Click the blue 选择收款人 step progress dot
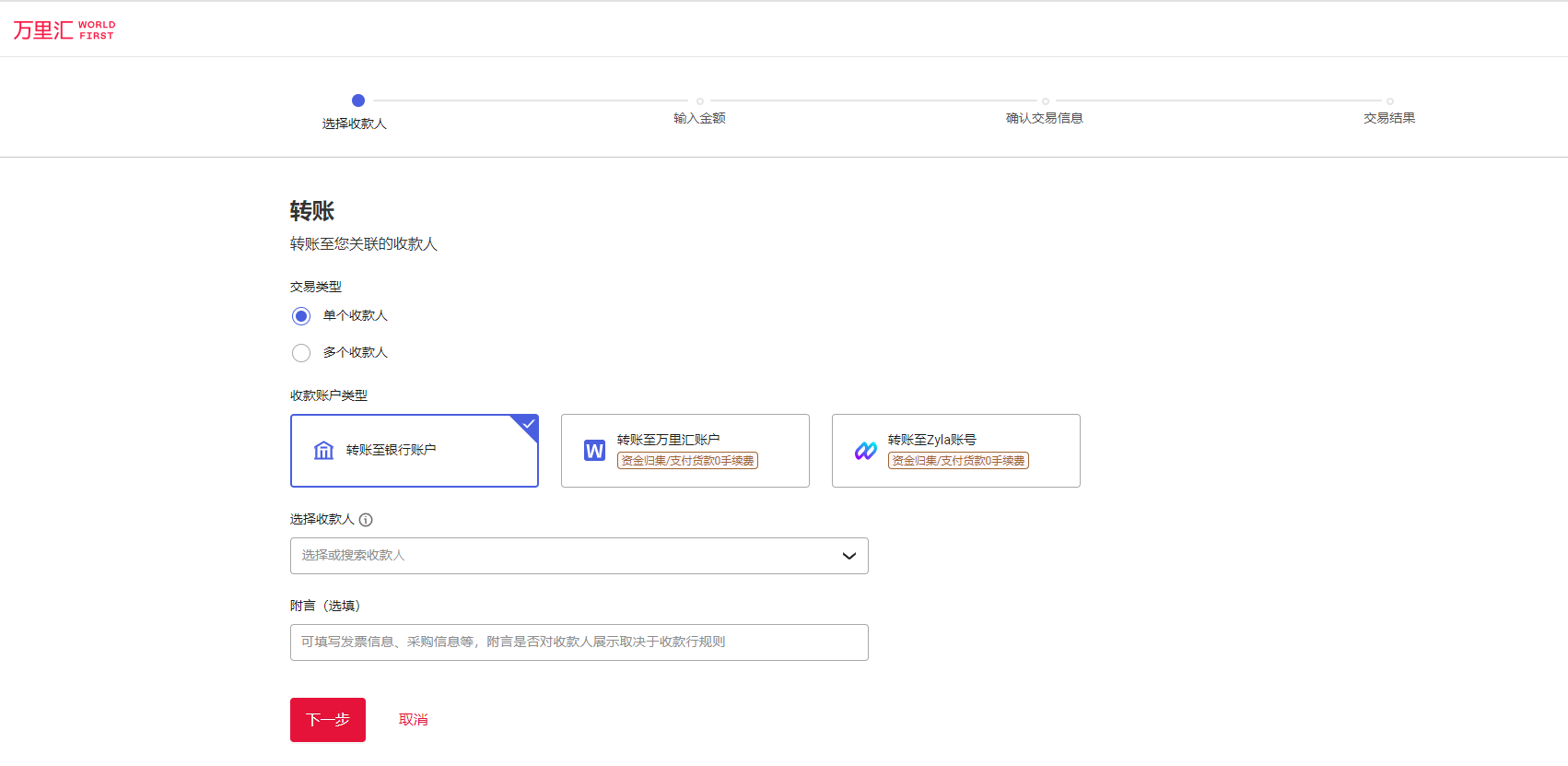 pyautogui.click(x=358, y=100)
